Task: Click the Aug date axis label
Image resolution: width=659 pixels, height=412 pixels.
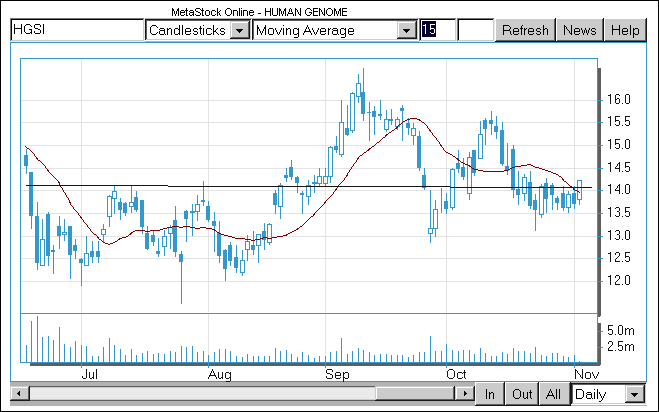Action: (x=219, y=374)
